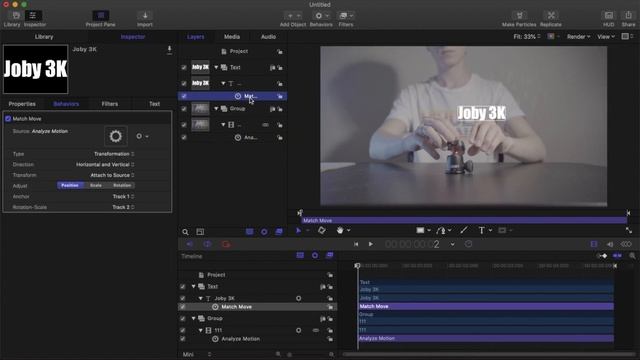Click the search icon below the Layers list
The image size is (640, 360).
[185, 232]
